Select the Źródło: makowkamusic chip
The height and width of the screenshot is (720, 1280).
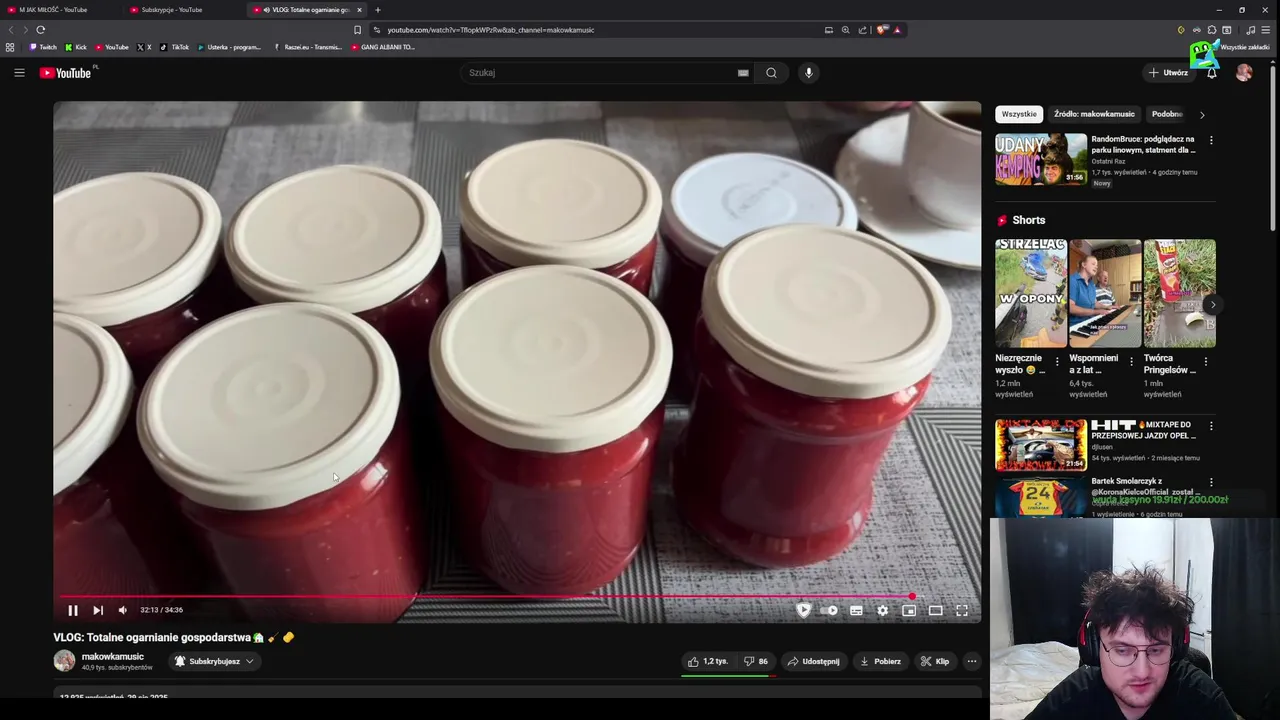(1094, 114)
